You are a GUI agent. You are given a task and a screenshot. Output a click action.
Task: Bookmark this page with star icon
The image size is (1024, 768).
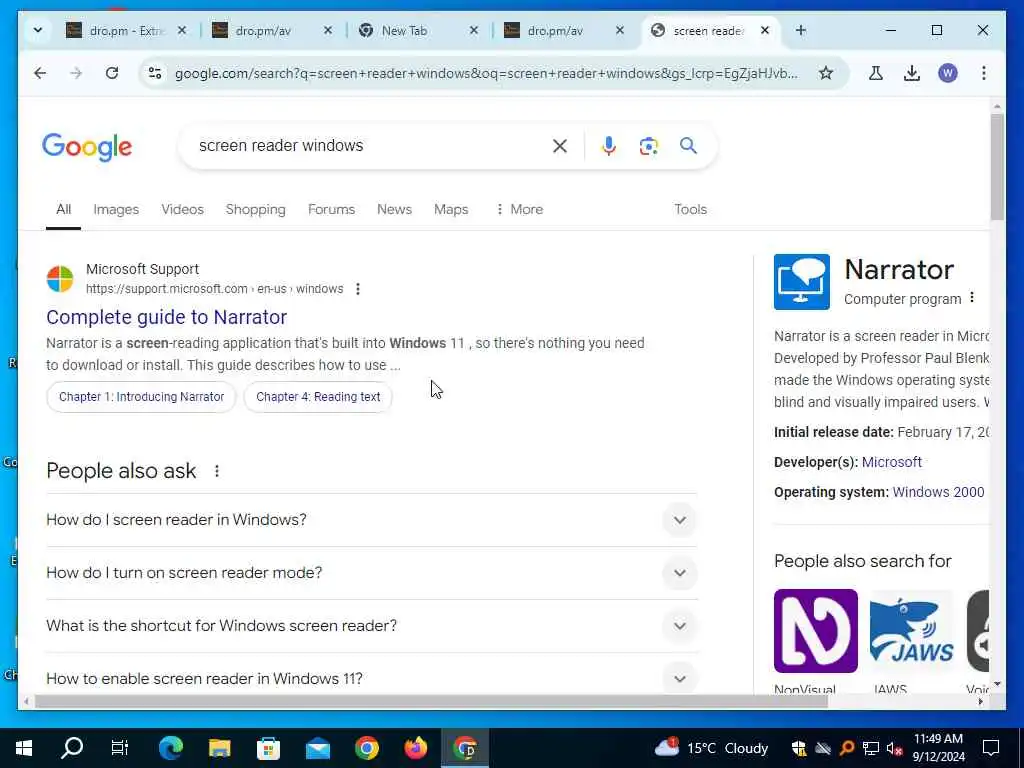click(x=826, y=73)
